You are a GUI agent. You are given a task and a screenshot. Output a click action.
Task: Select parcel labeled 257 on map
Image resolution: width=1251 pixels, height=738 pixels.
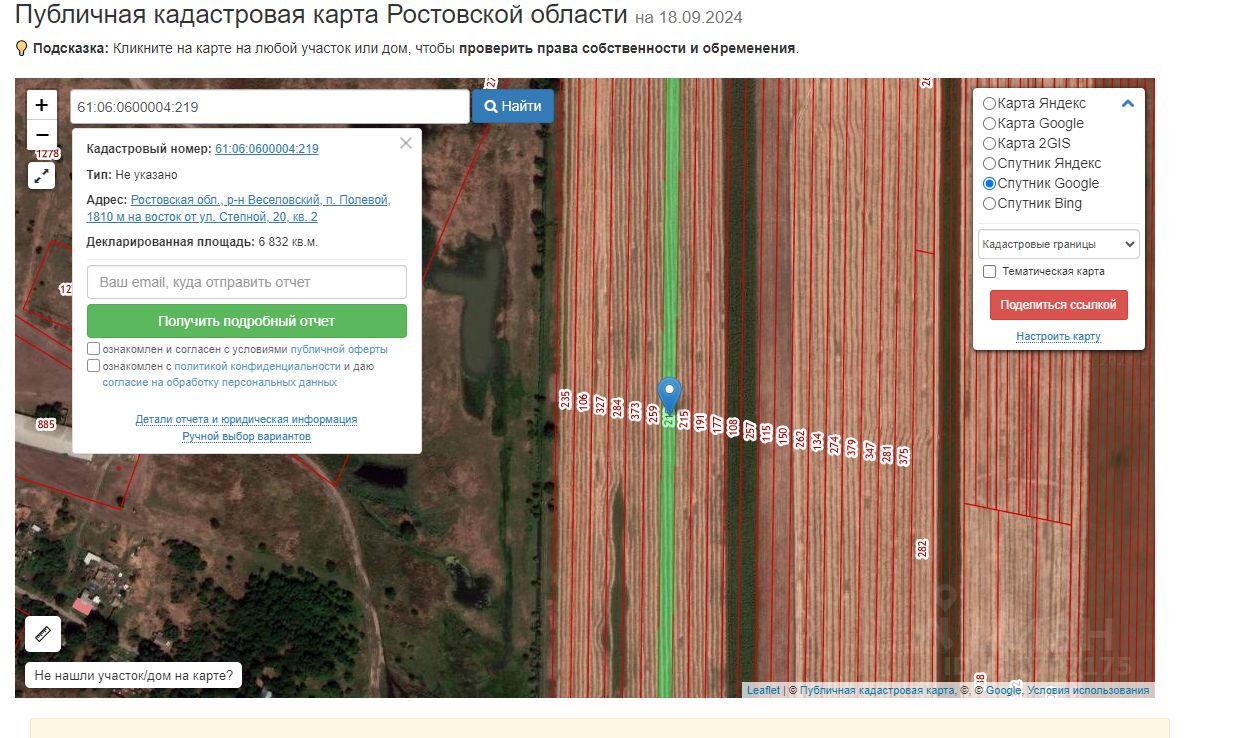(x=750, y=431)
